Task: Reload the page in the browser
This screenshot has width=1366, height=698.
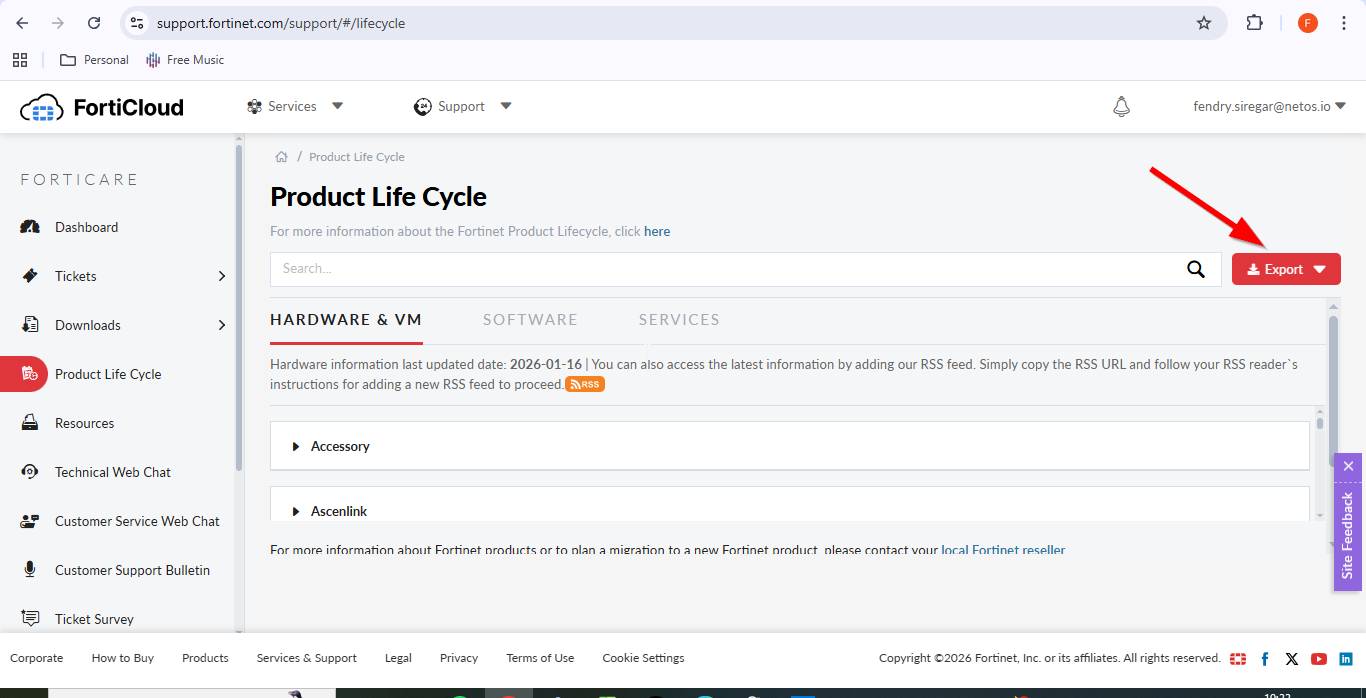Action: coord(94,23)
